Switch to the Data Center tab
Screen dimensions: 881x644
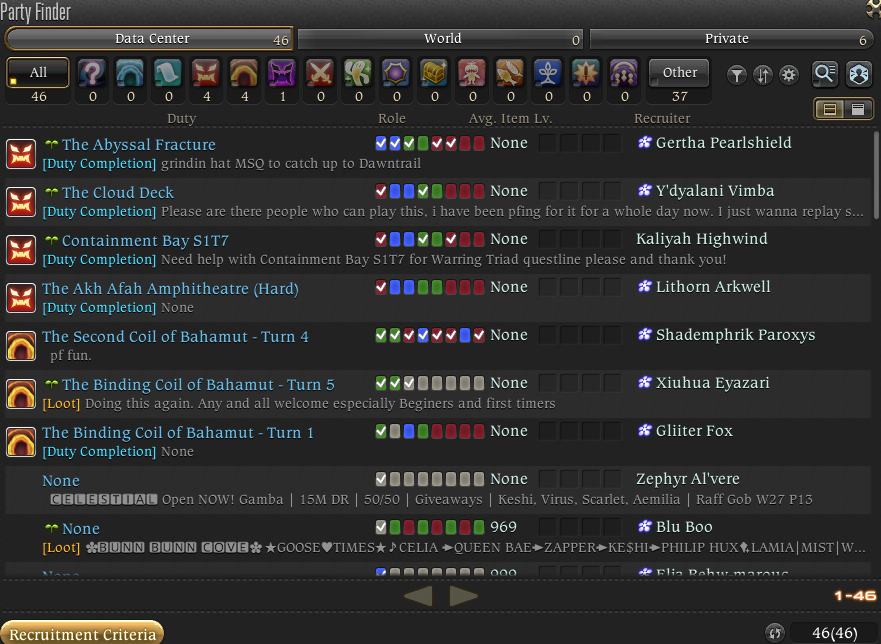(149, 39)
